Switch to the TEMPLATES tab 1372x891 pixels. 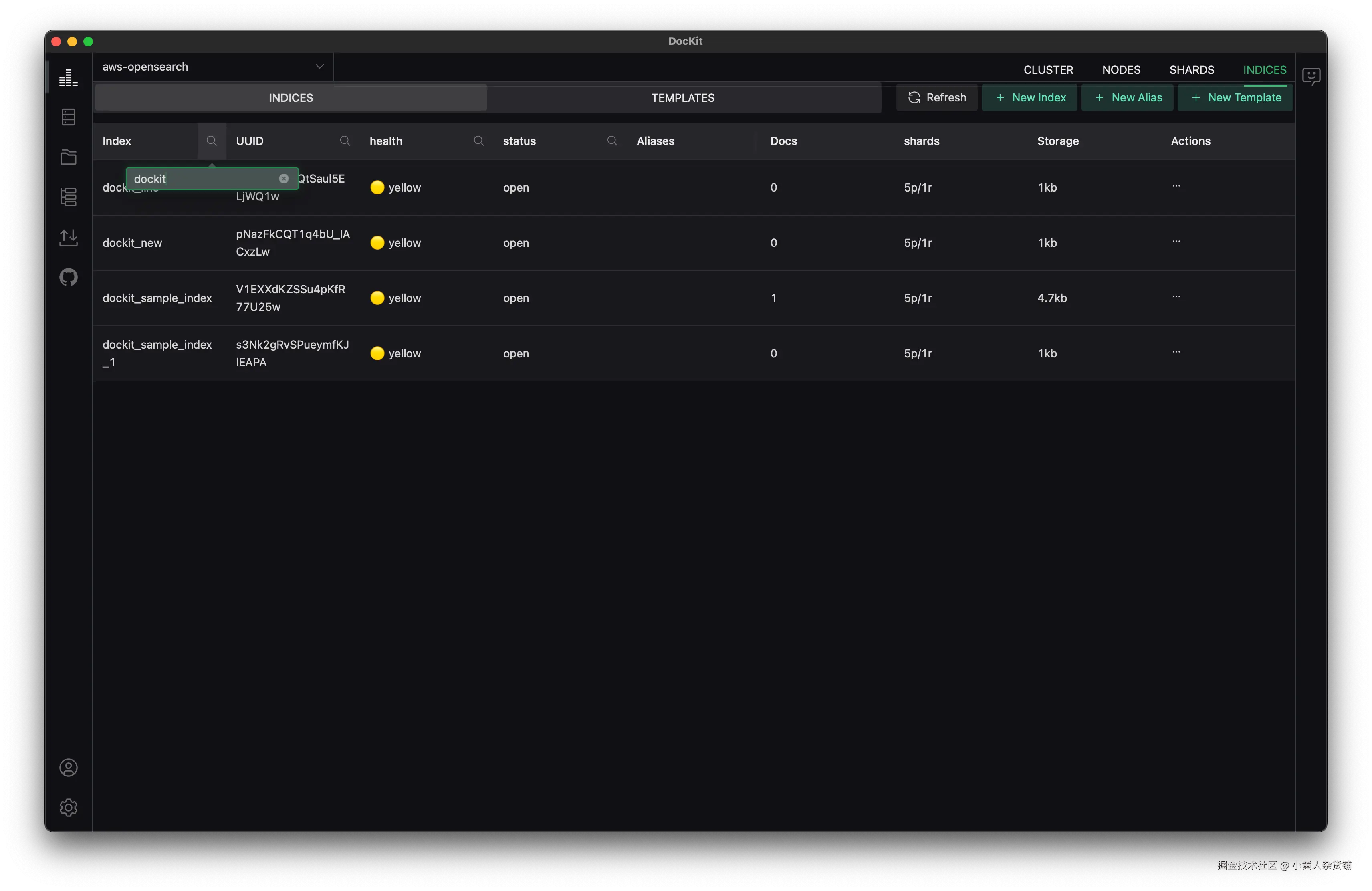point(683,98)
